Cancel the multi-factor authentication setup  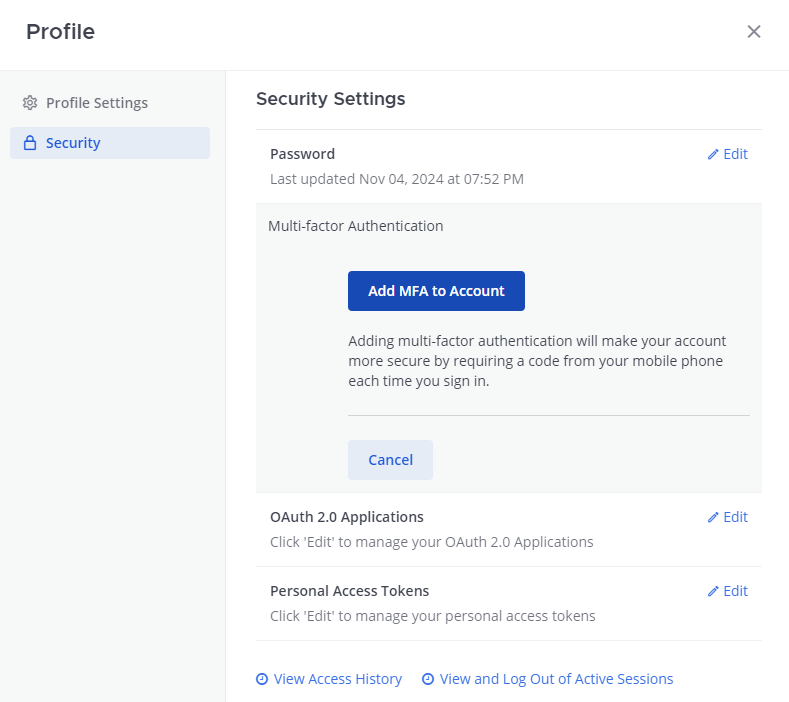point(390,460)
